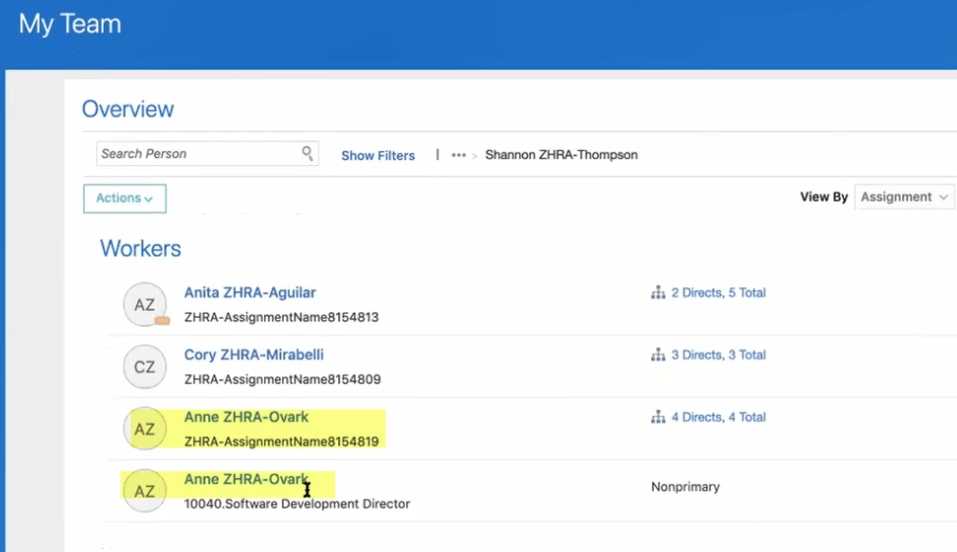The height and width of the screenshot is (552, 957).
Task: Click org chart icon beside 3 Directs
Action: click(658, 355)
